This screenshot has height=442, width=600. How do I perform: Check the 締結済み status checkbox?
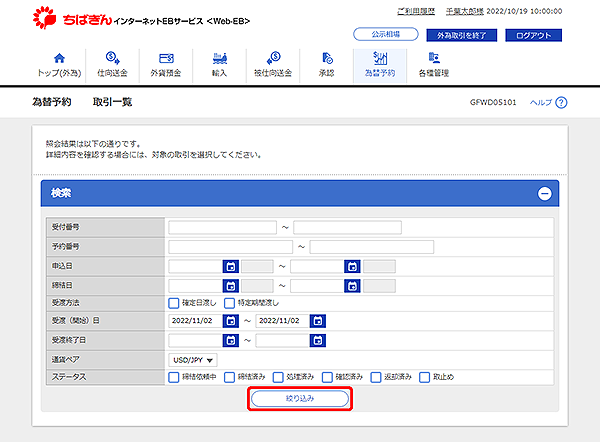(229, 377)
